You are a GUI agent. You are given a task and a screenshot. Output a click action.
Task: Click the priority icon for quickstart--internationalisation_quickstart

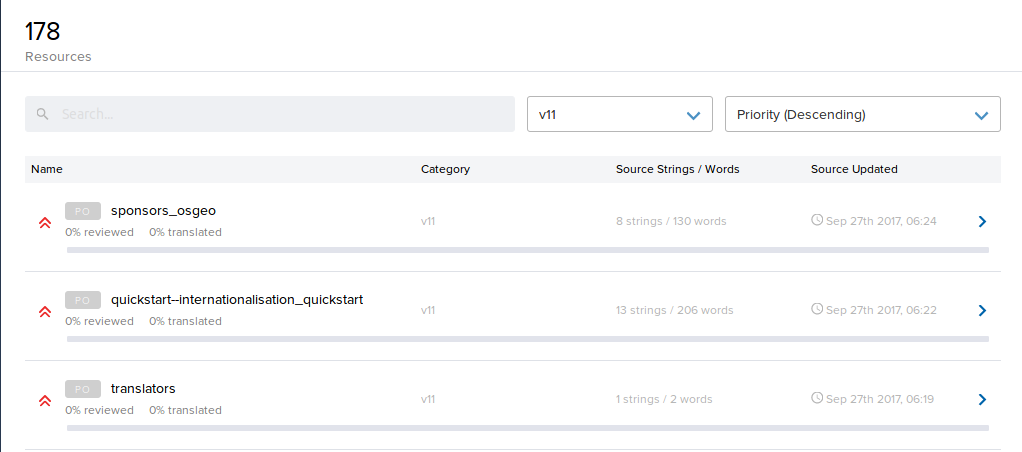pyautogui.click(x=44, y=312)
